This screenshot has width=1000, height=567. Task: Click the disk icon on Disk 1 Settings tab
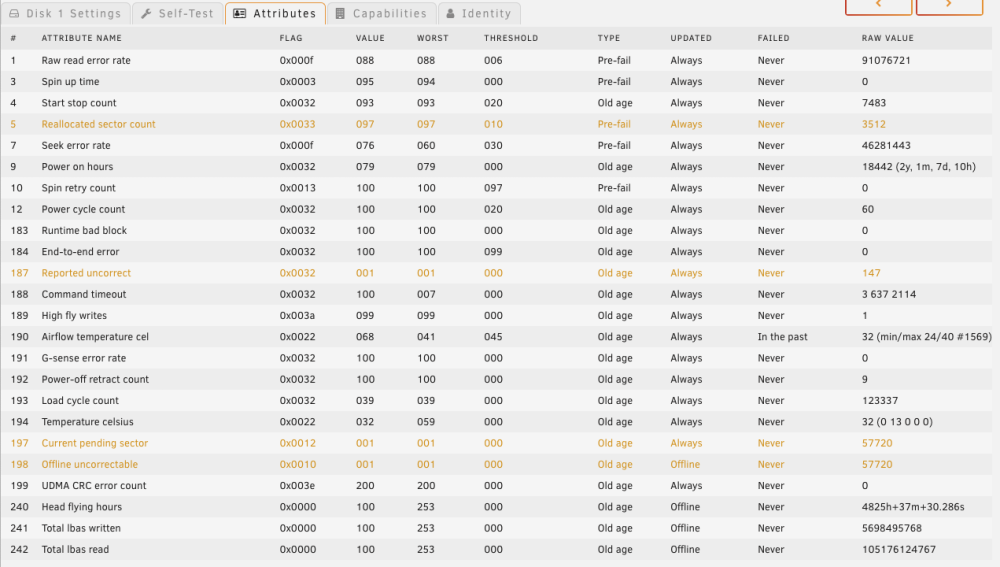click(x=14, y=13)
